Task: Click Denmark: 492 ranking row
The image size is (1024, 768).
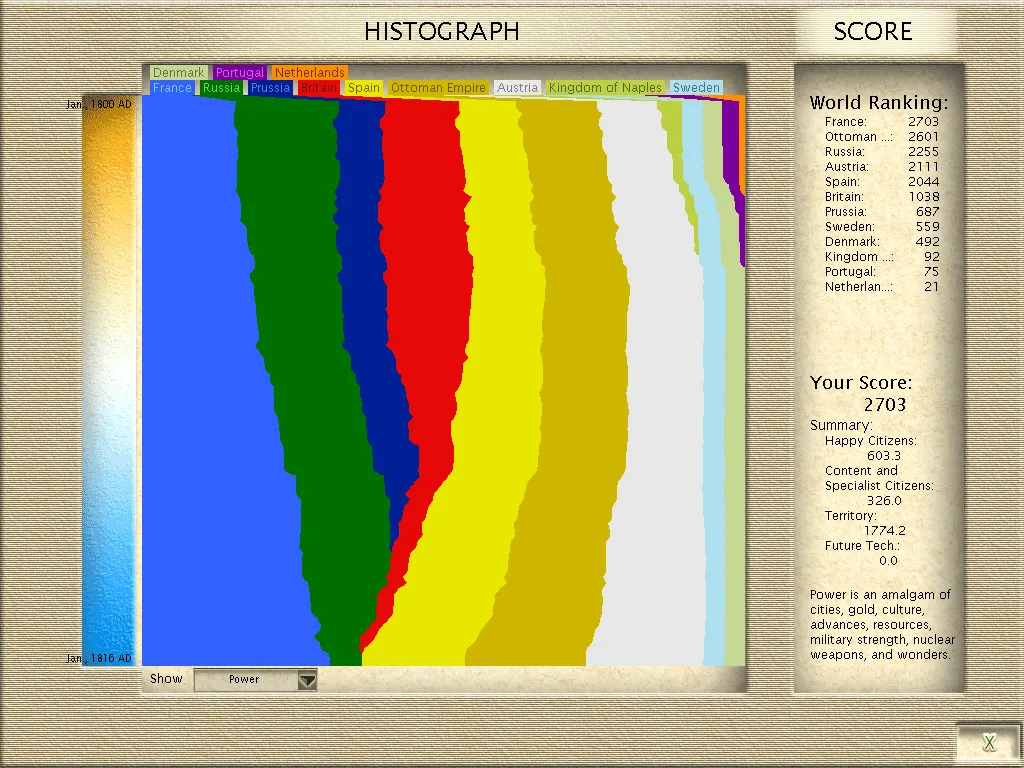Action: click(882, 242)
